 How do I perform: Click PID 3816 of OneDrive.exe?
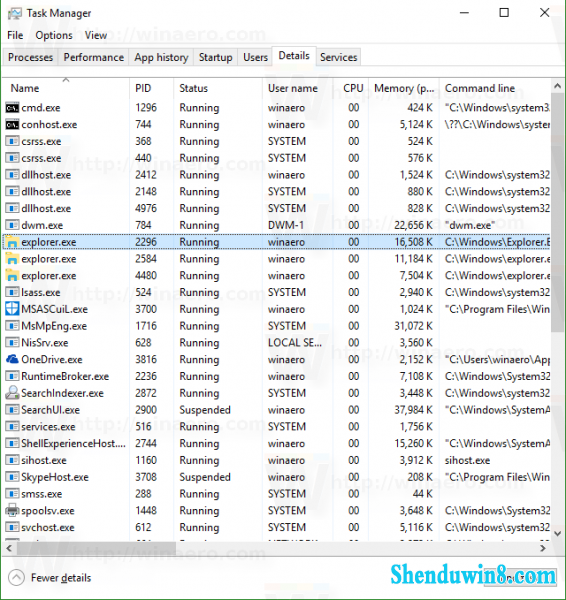(146, 360)
